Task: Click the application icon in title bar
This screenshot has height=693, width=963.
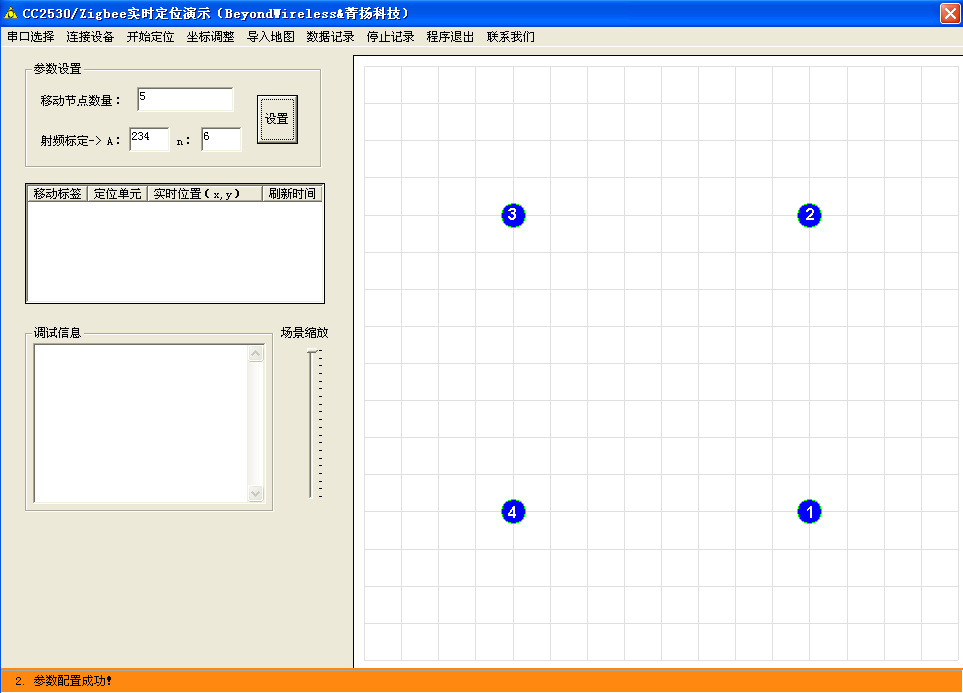Action: pyautogui.click(x=10, y=13)
